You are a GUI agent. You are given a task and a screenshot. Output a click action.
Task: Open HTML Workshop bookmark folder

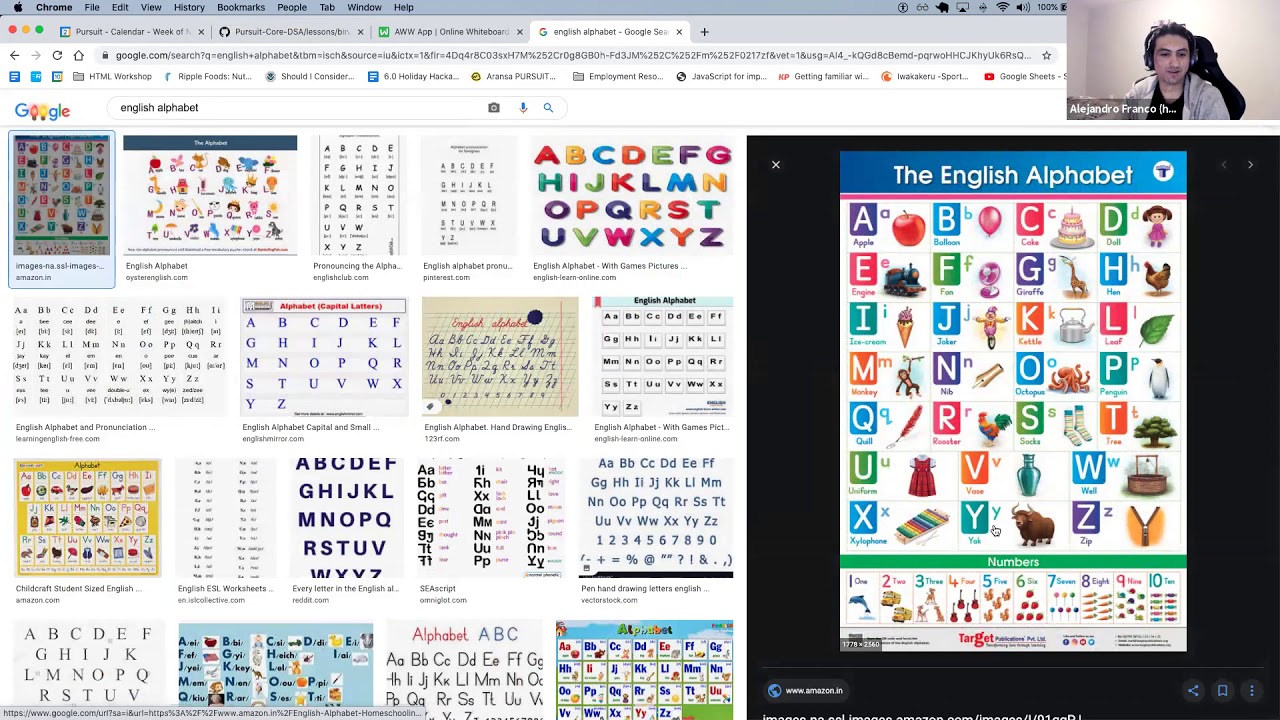tap(111, 76)
